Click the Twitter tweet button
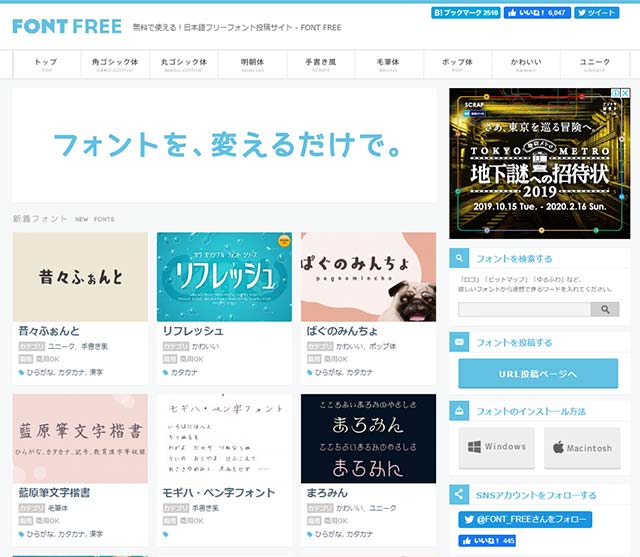The height and width of the screenshot is (557, 640). [597, 13]
